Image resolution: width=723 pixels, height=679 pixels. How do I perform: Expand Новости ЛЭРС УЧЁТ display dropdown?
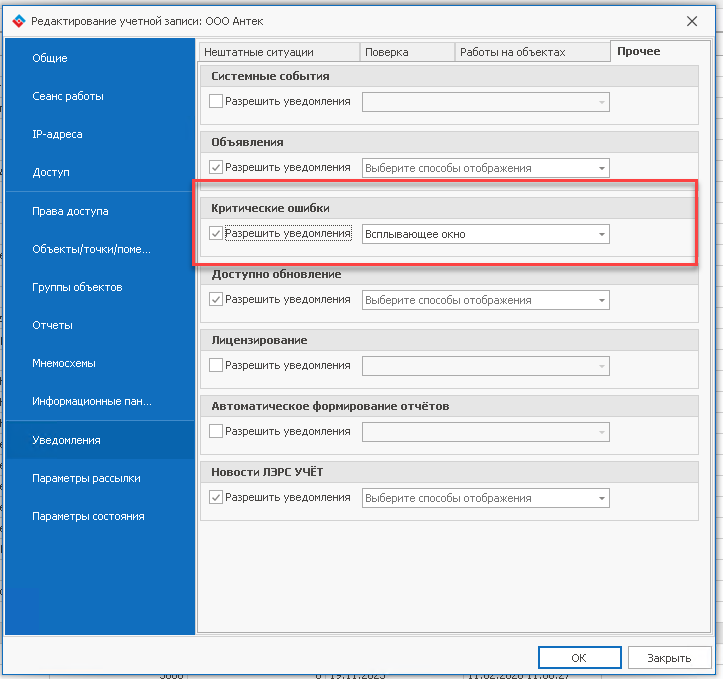click(601, 498)
